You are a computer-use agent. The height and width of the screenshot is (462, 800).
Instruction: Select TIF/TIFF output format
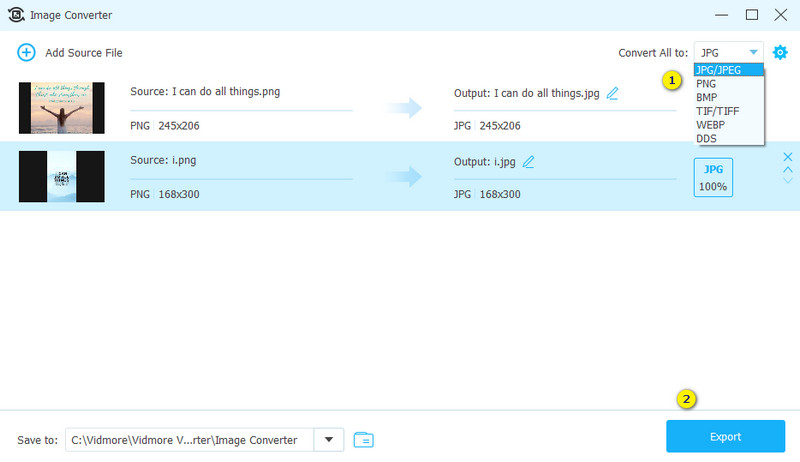pos(719,112)
